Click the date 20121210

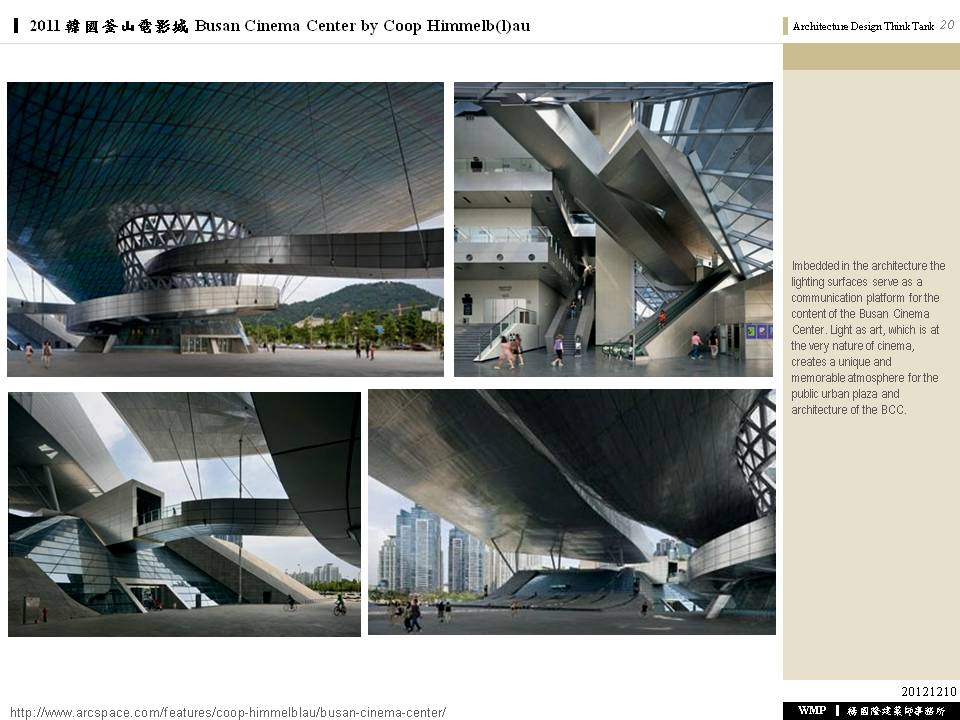point(929,692)
